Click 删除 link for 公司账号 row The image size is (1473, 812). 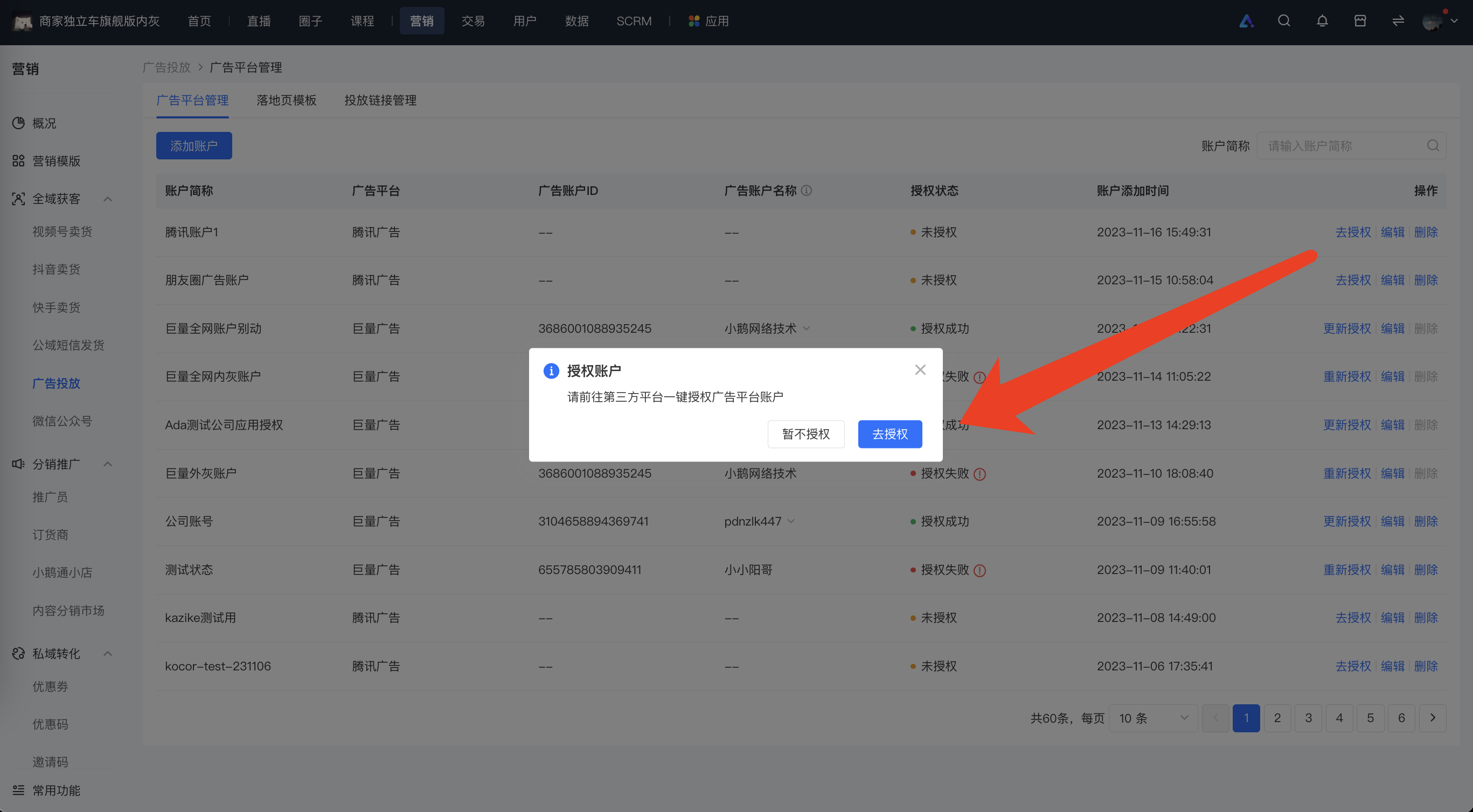click(1426, 521)
